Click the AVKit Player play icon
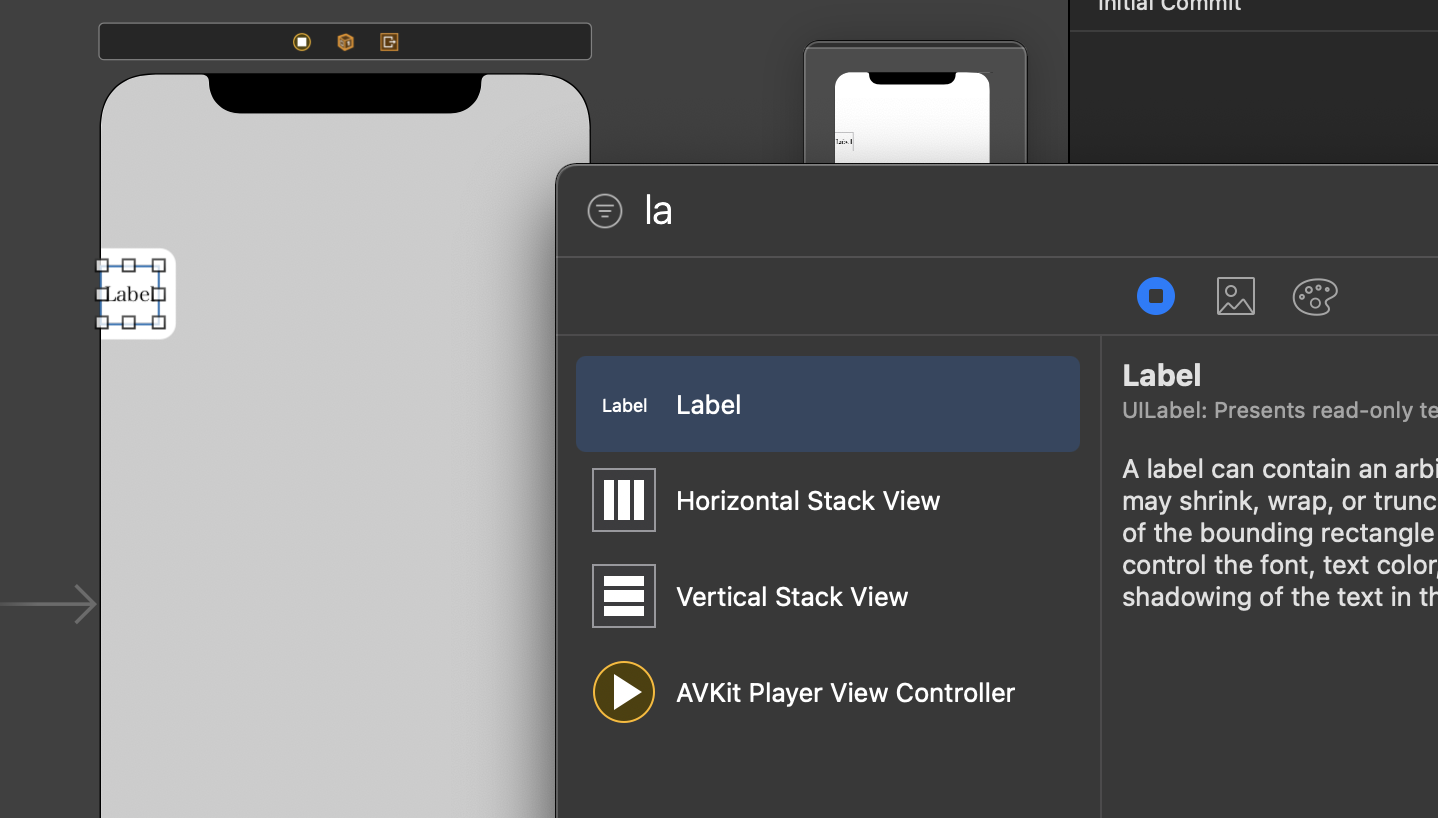Image resolution: width=1438 pixels, height=818 pixels. coord(624,692)
